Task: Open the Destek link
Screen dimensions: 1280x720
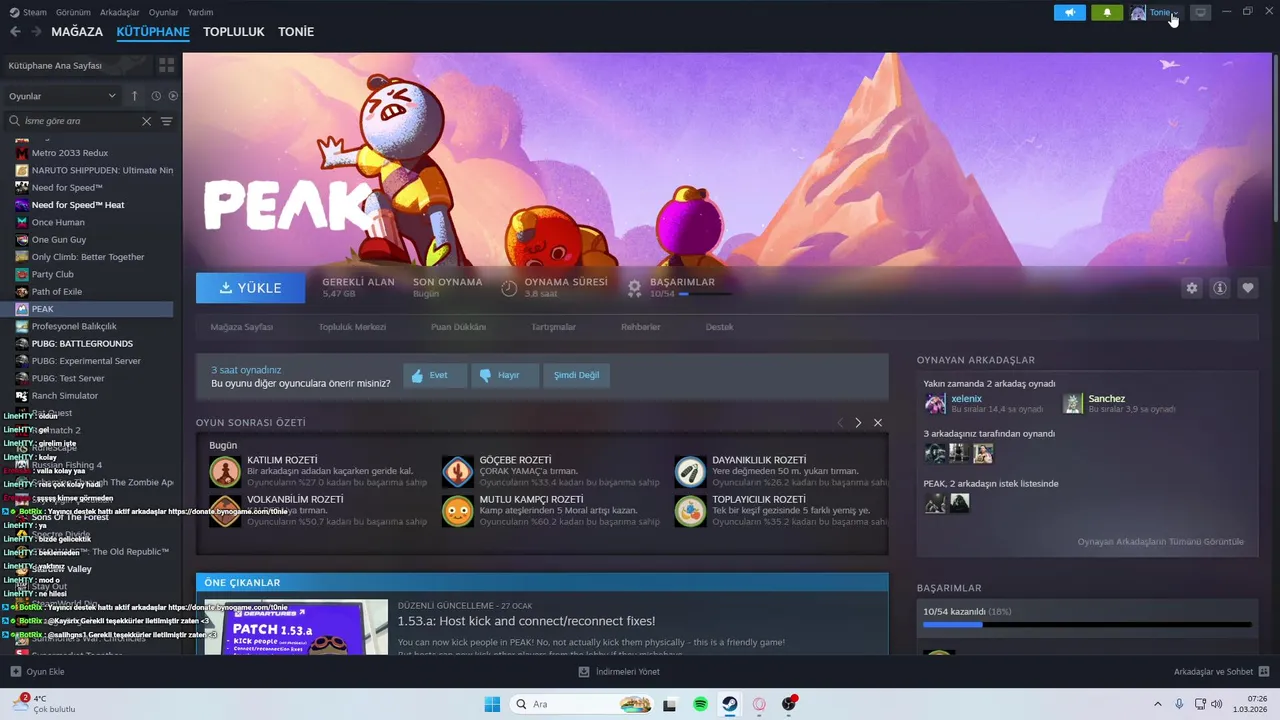Action: (719, 327)
